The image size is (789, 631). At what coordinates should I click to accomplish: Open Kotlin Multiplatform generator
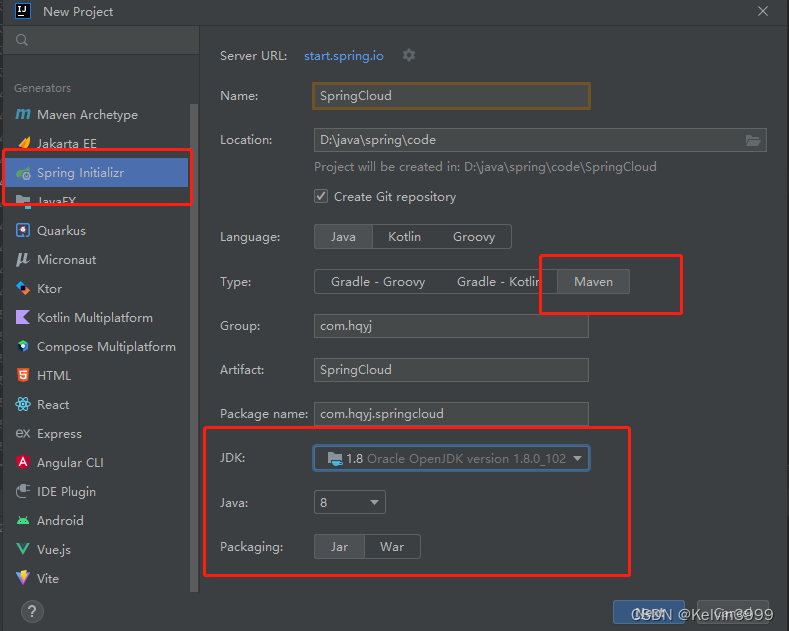pos(95,318)
